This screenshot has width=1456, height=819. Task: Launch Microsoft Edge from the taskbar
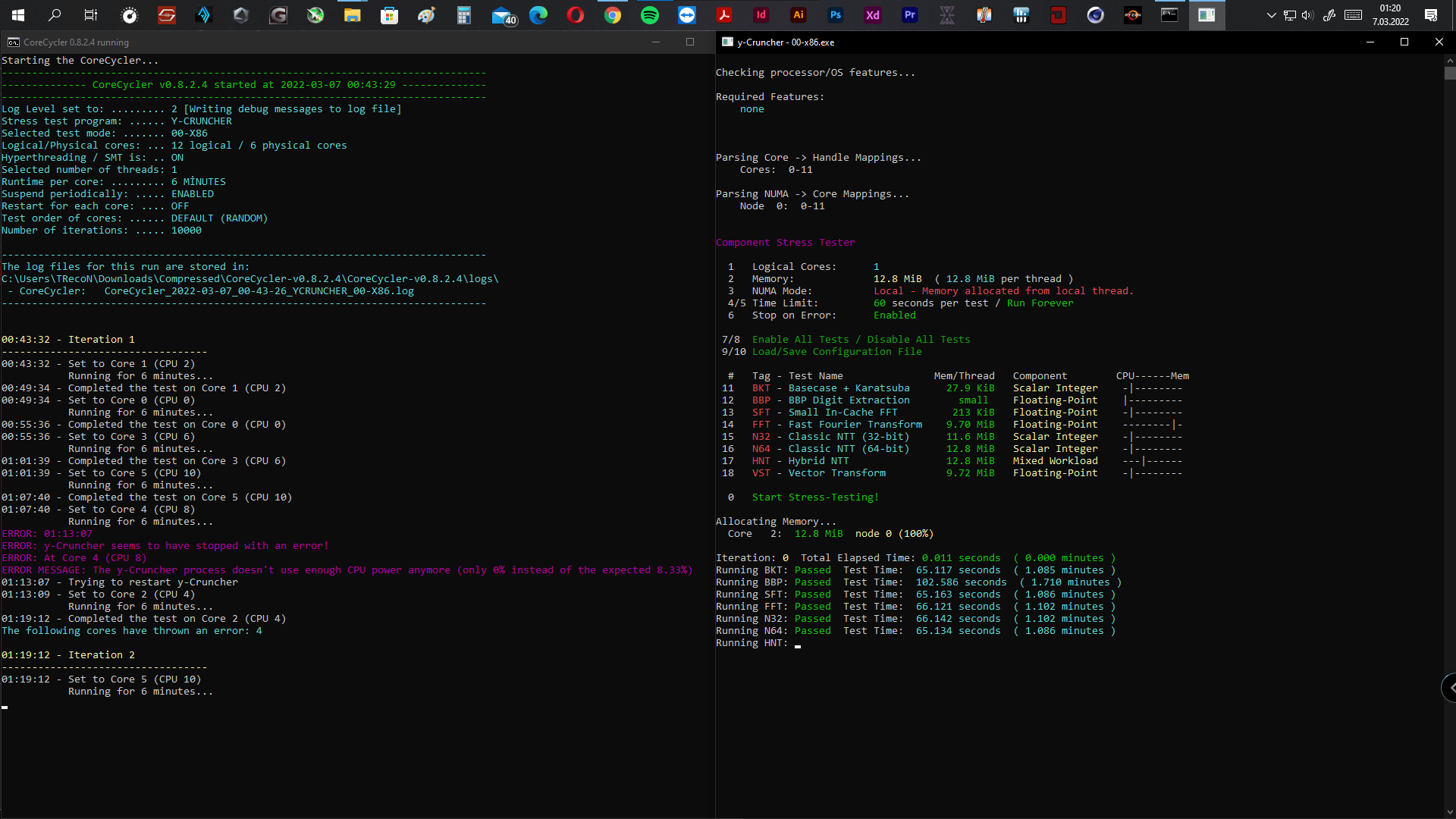point(538,15)
